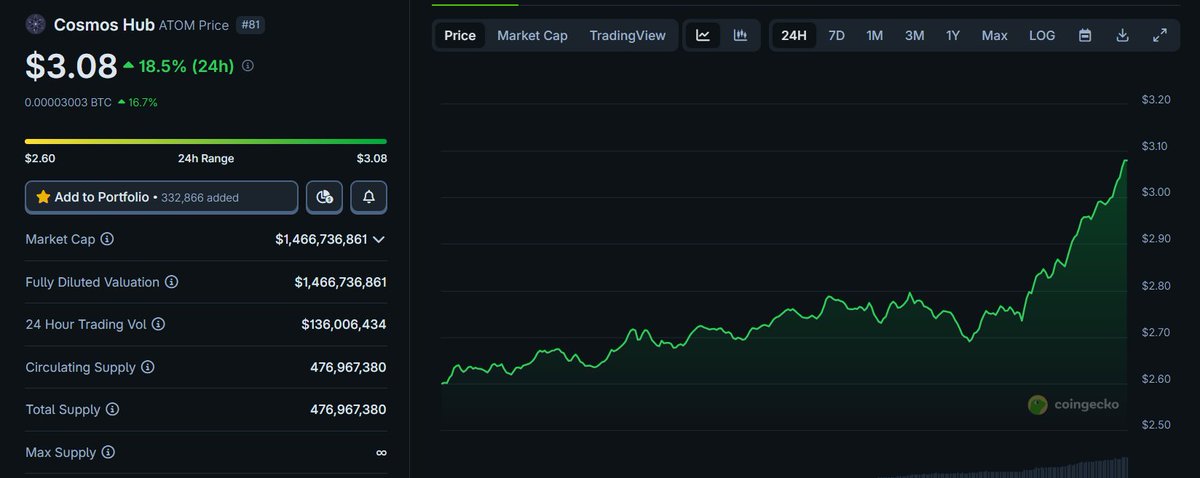This screenshot has width=1200, height=478.
Task: Click the Total Supply 476,967,380 value
Action: coord(348,410)
